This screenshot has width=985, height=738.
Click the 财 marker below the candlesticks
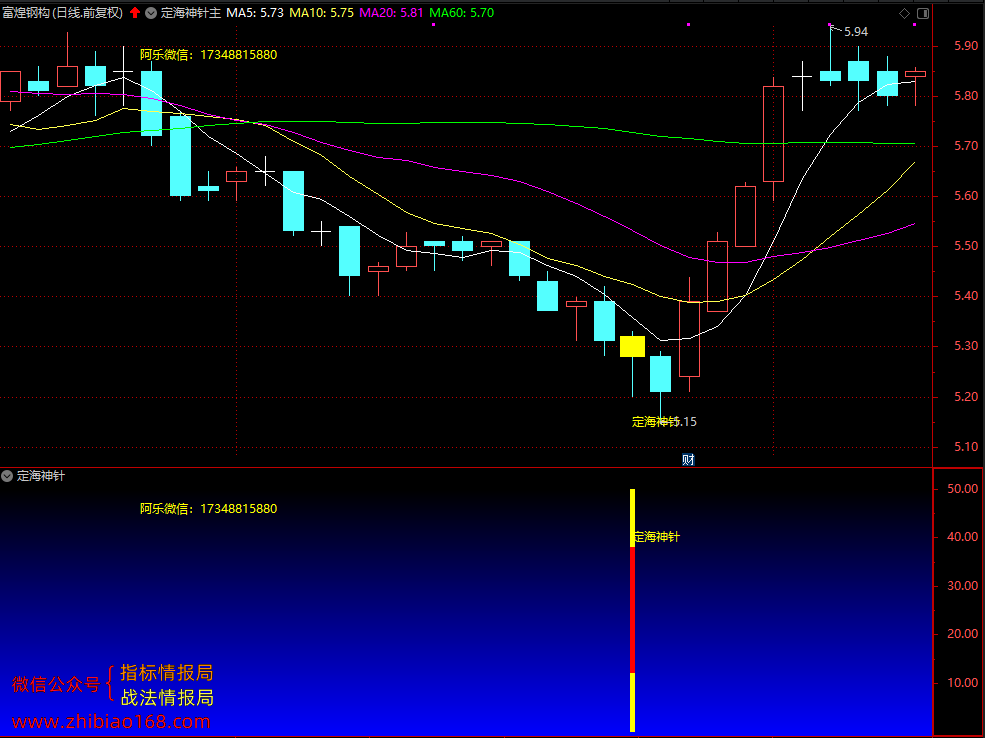tap(688, 460)
